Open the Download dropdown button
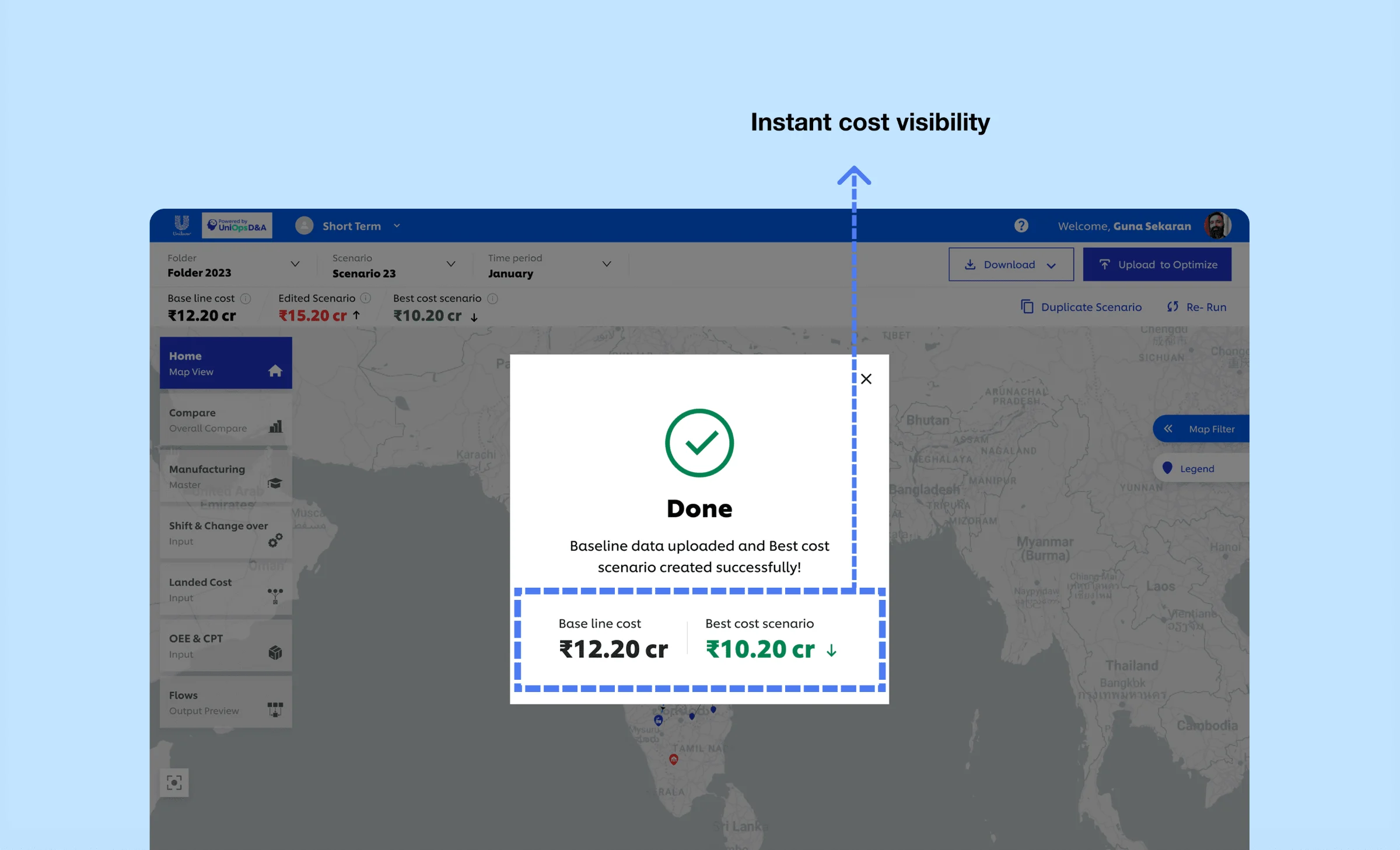The height and width of the screenshot is (850, 1400). 1011,265
